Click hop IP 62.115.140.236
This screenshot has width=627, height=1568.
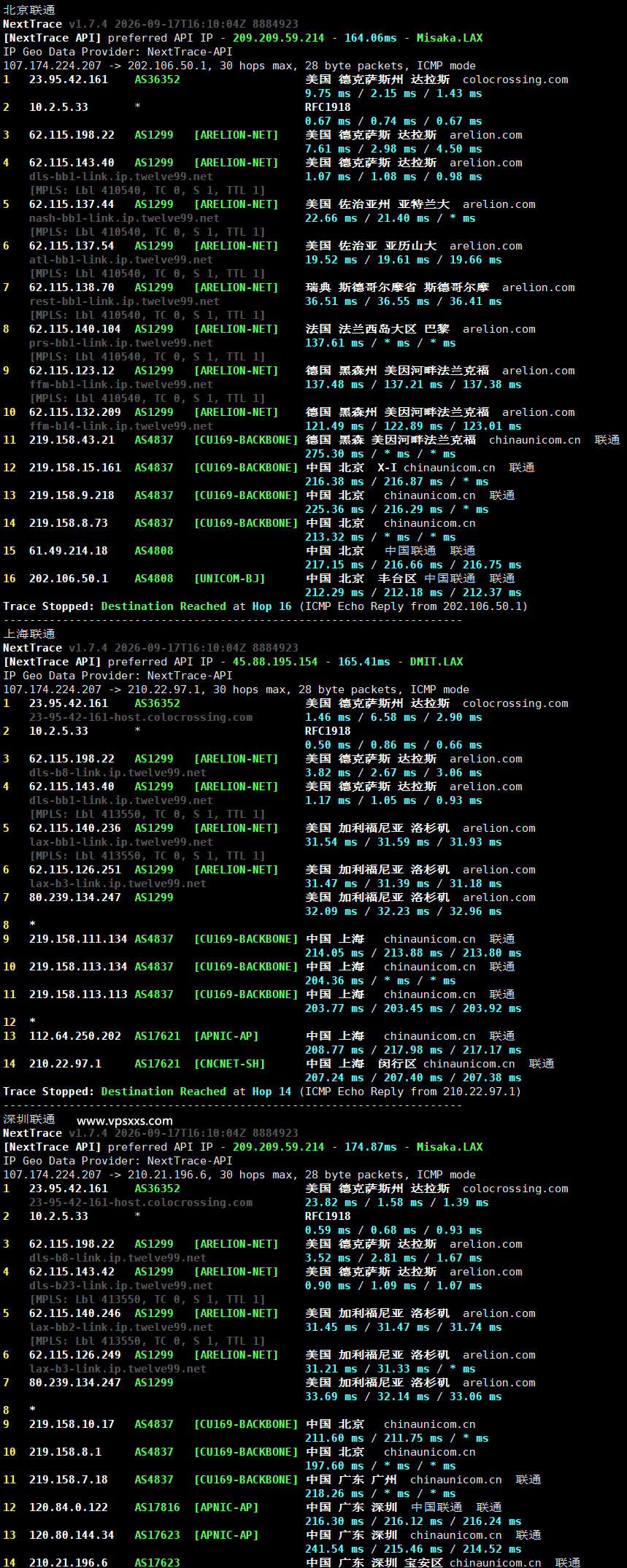click(x=75, y=828)
